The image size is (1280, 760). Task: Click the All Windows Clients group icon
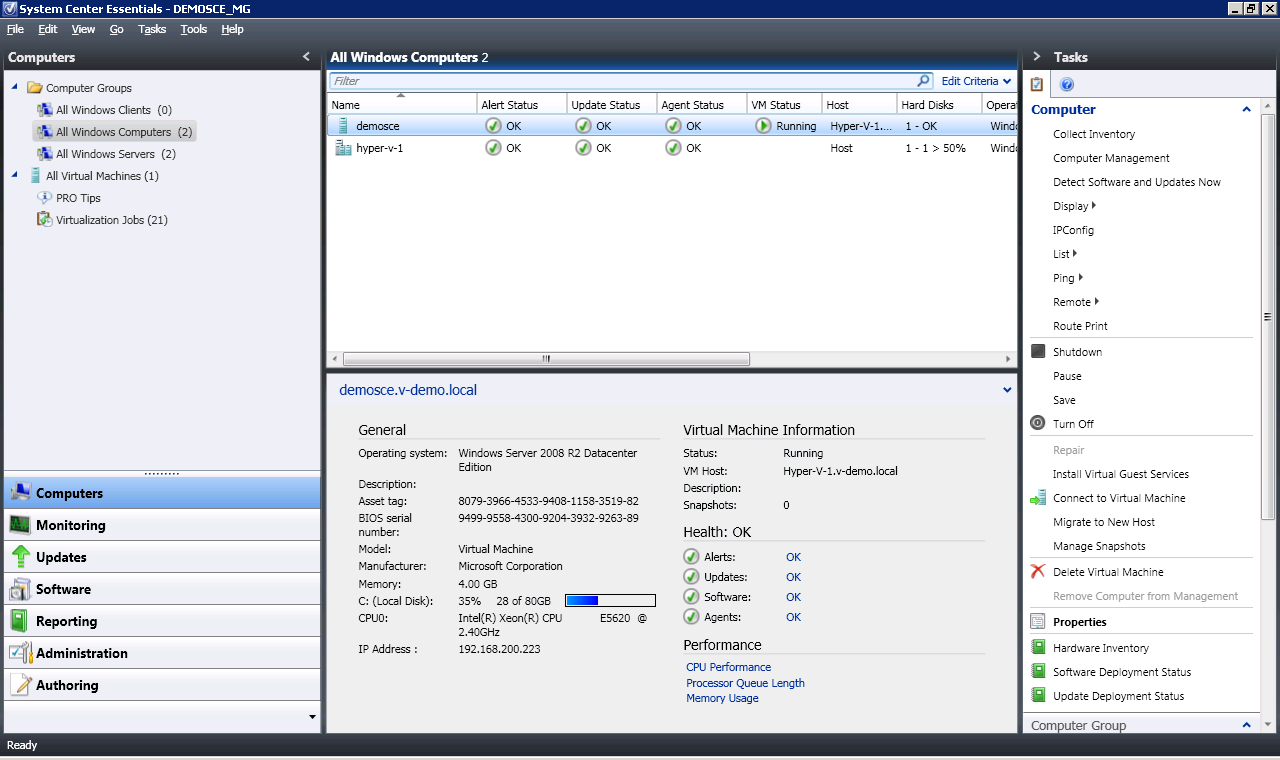pos(45,110)
